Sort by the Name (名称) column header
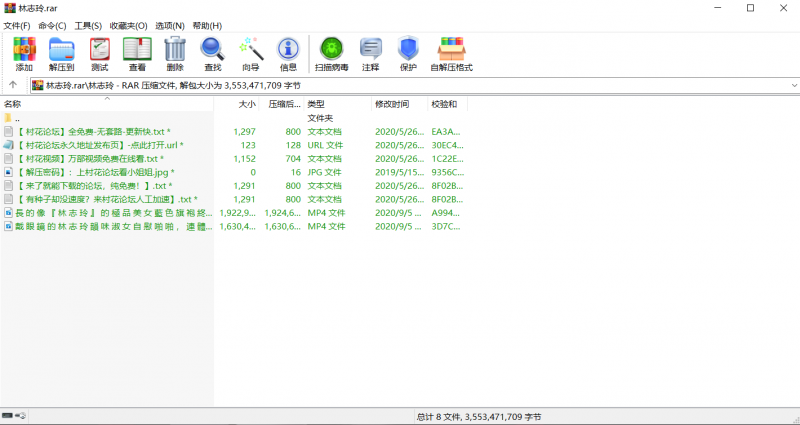This screenshot has height=425, width=800. point(13,104)
